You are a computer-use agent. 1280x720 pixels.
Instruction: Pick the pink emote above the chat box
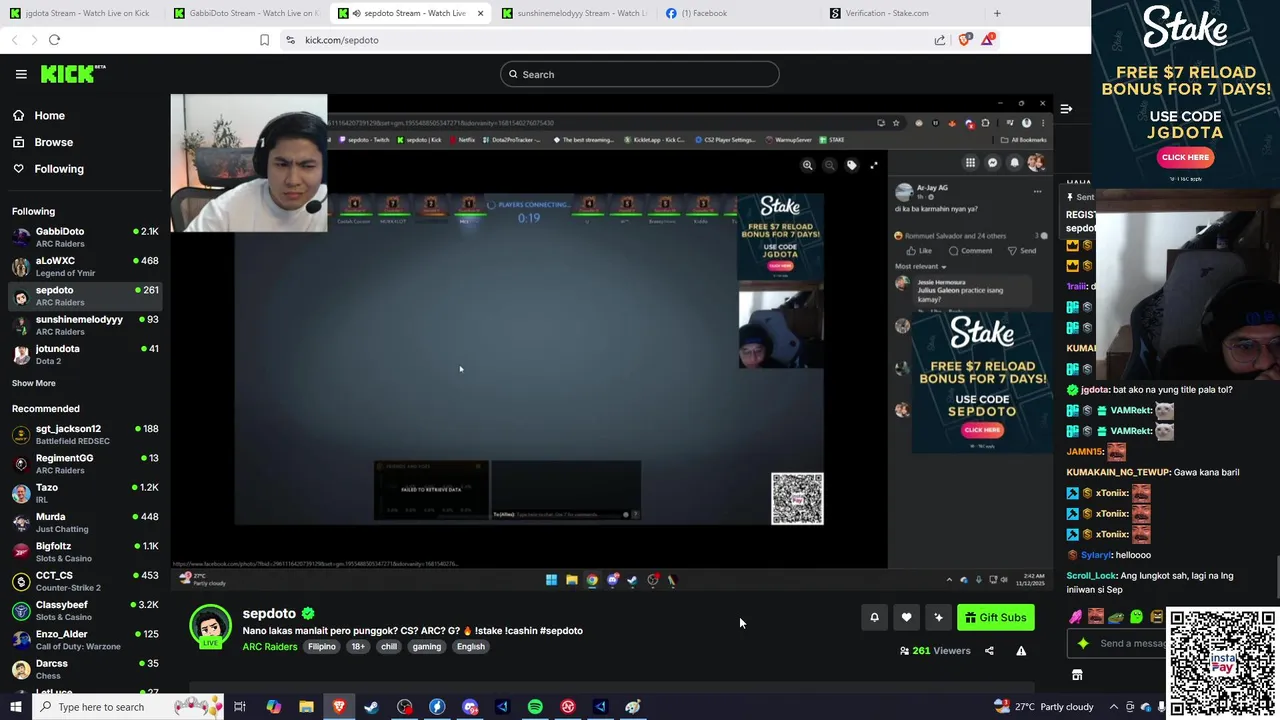pos(1076,617)
